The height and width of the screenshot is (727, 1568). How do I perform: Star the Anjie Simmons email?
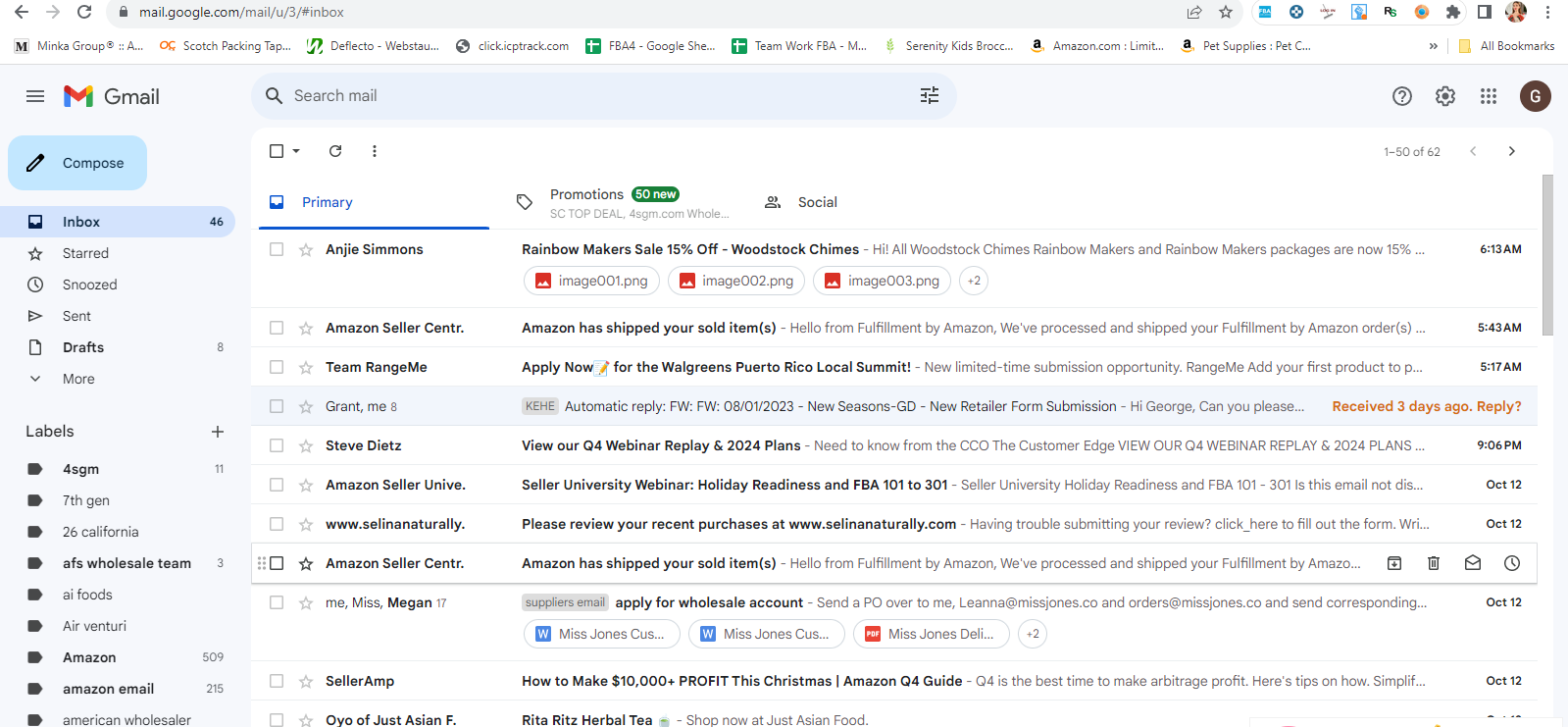(x=306, y=249)
